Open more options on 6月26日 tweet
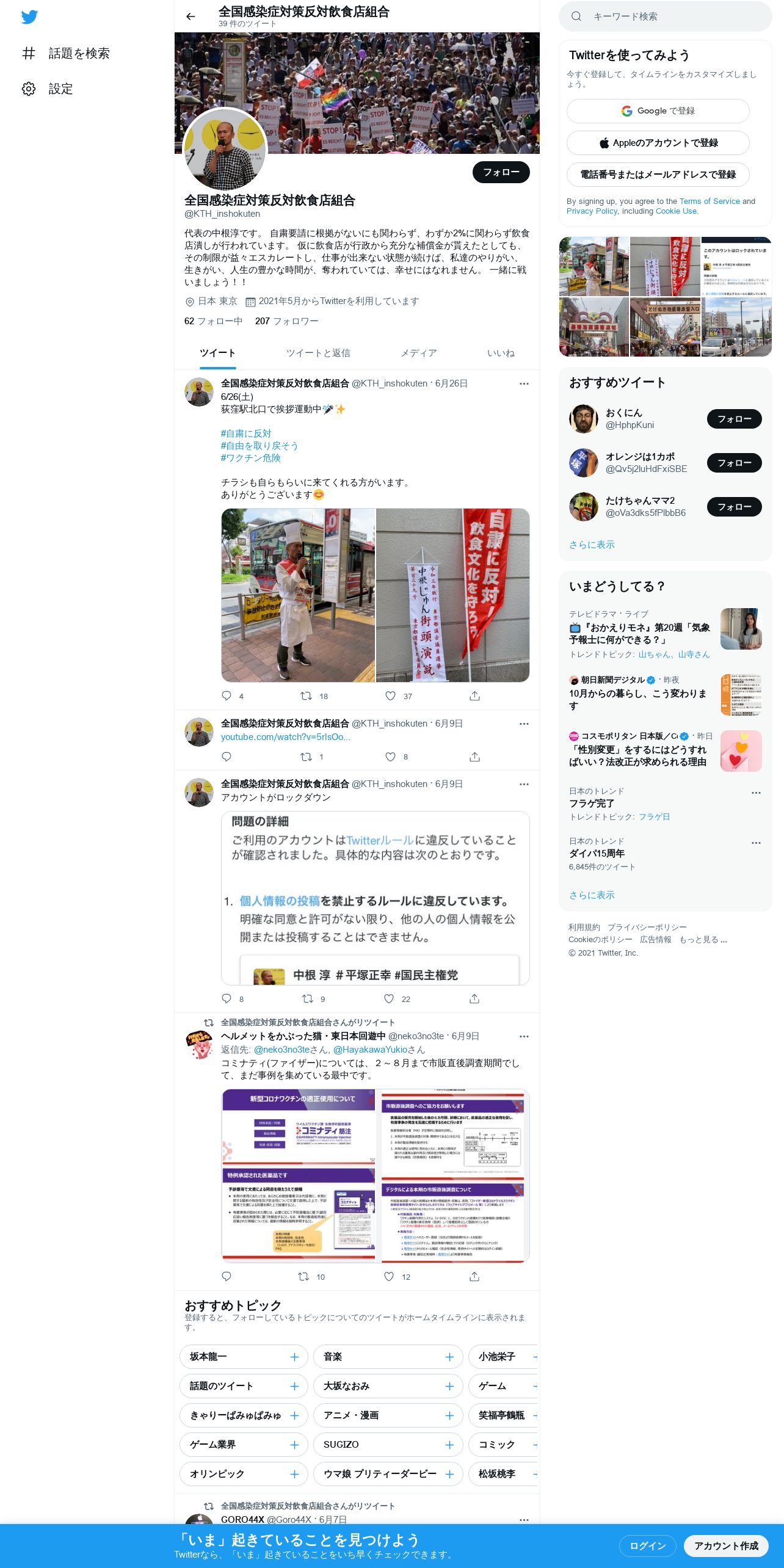This screenshot has height=1568, width=784. (x=524, y=383)
